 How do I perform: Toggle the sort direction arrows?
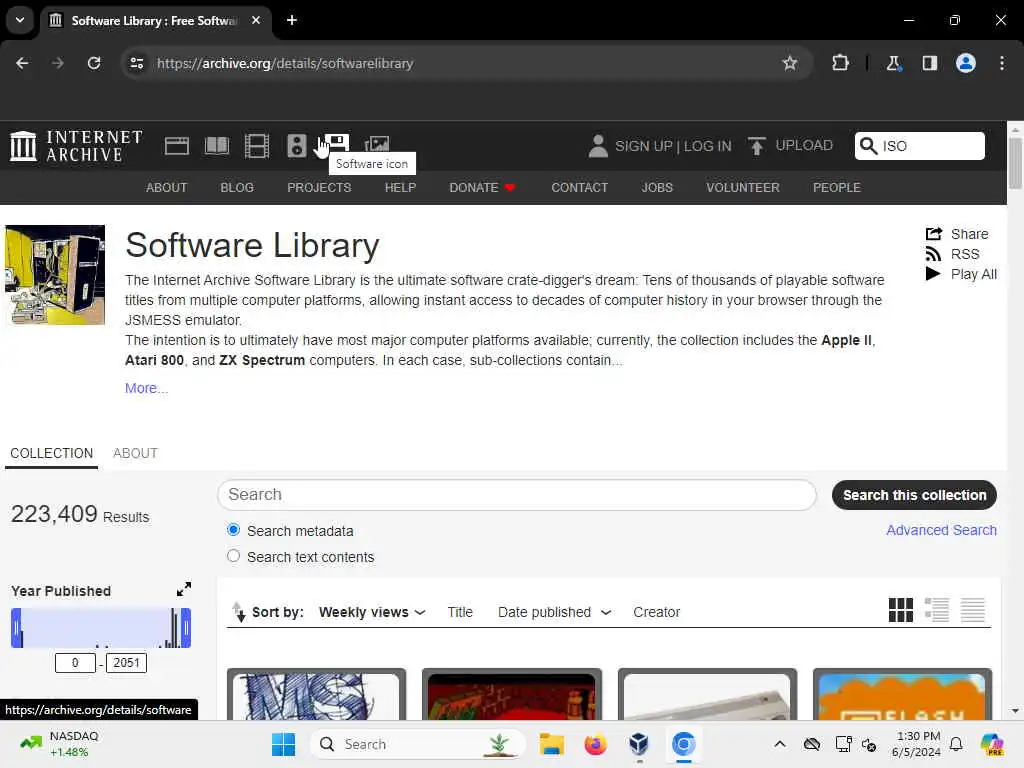click(x=239, y=612)
